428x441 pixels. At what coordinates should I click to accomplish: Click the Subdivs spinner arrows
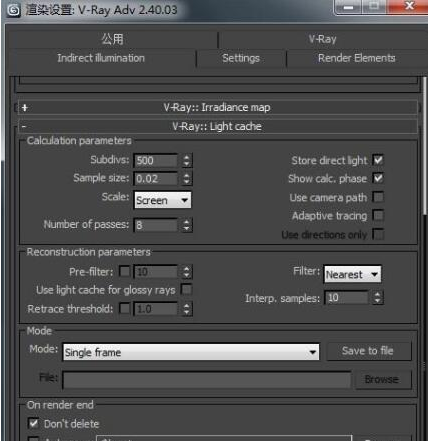pyautogui.click(x=187, y=160)
